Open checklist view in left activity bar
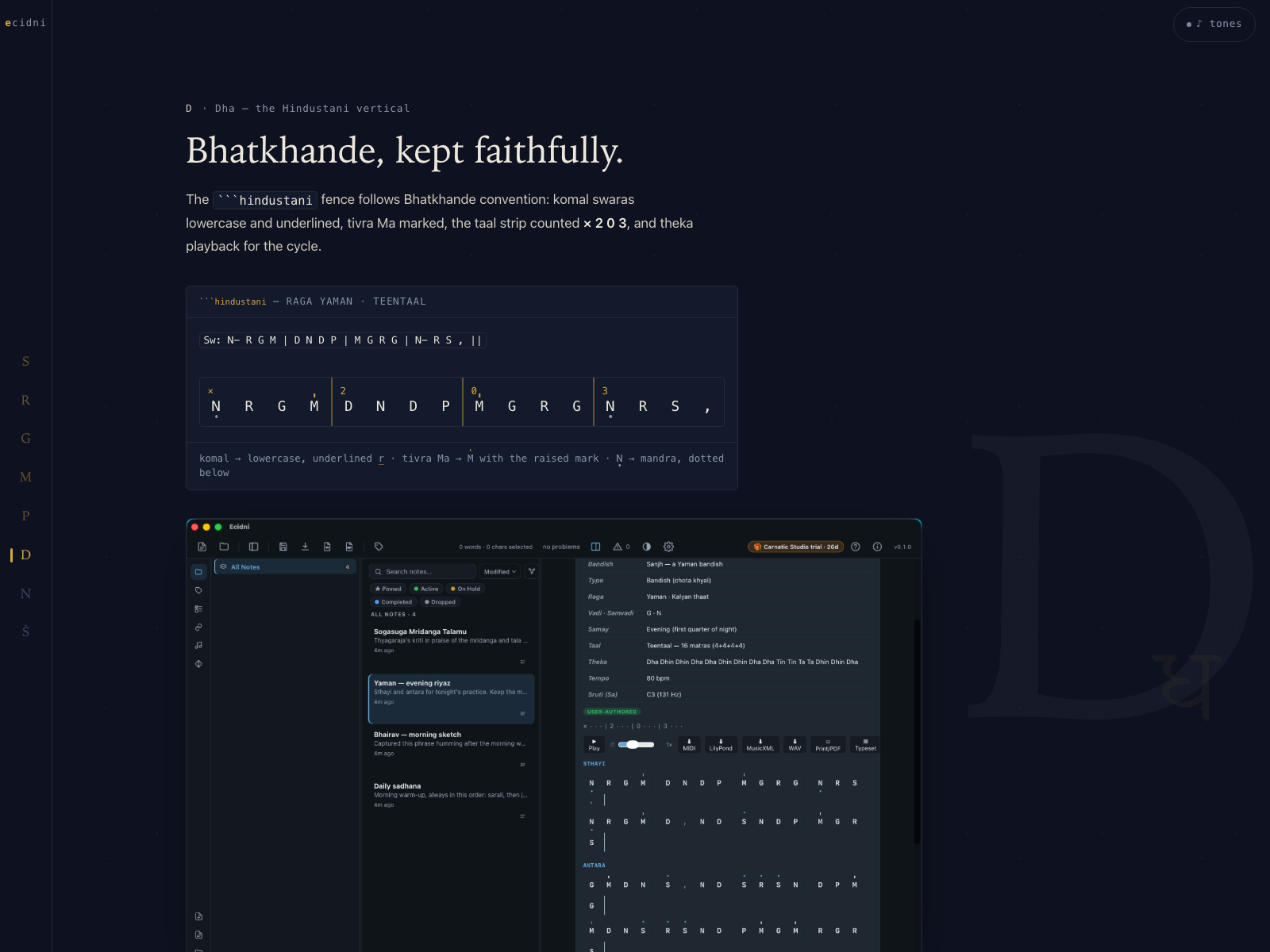Screen dimensions: 1270x952 (x=198, y=609)
